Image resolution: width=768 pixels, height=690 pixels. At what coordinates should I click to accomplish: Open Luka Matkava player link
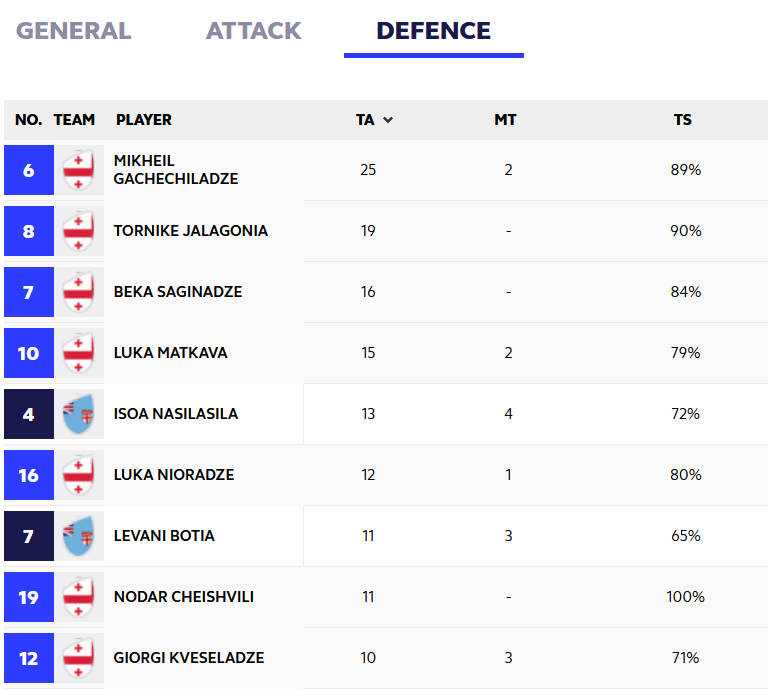pyautogui.click(x=170, y=353)
